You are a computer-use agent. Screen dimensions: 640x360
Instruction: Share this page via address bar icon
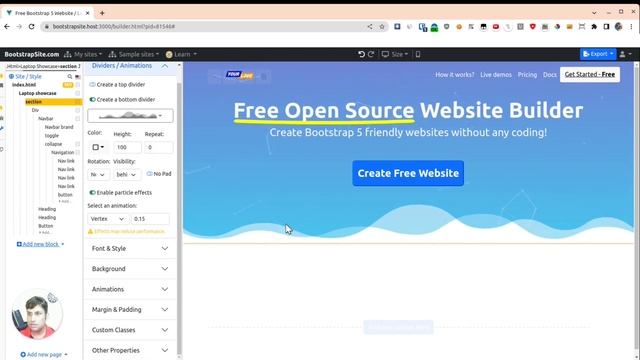tap(370, 27)
